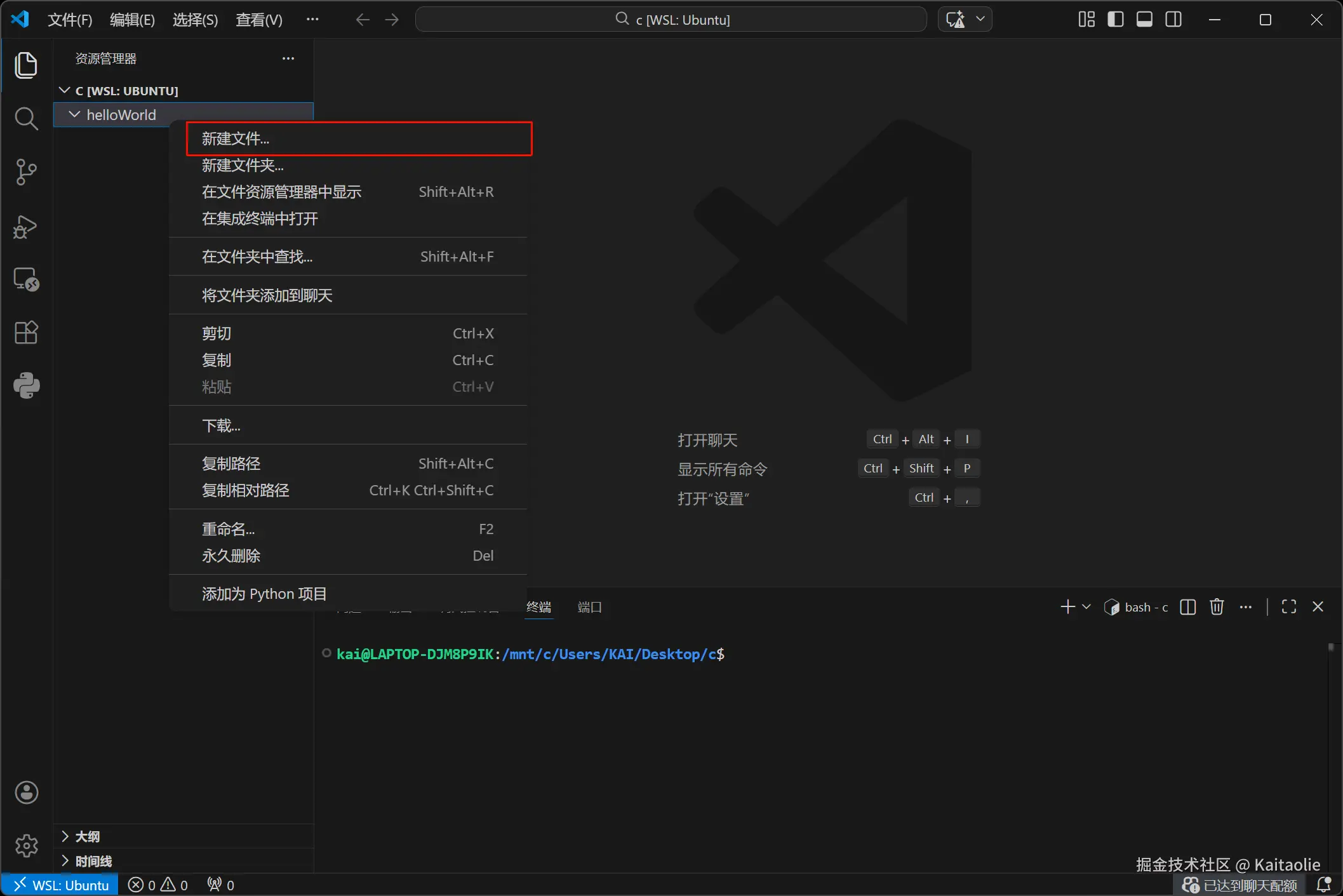Screen dimensions: 1343x896
Task: Open the new terminal launch profile dropdown
Action: point(1086,607)
